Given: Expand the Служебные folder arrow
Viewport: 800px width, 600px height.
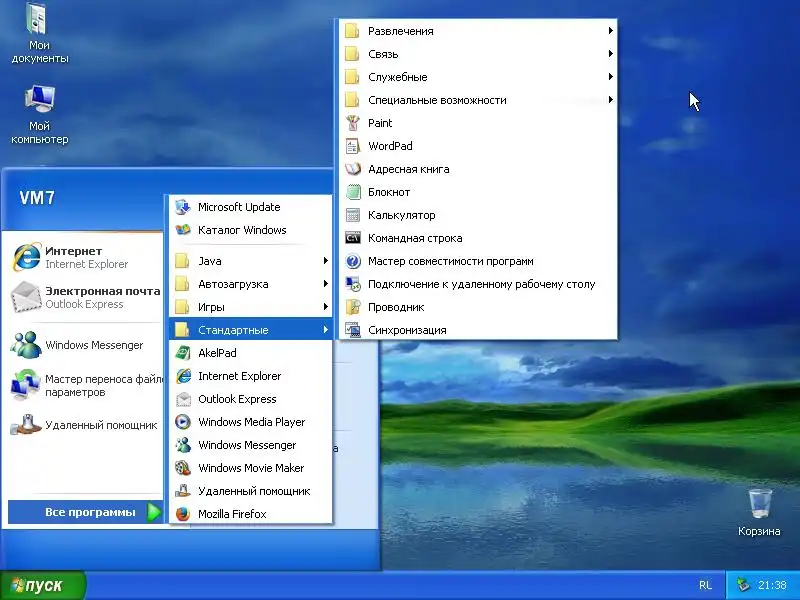Looking at the screenshot, I should click(610, 77).
